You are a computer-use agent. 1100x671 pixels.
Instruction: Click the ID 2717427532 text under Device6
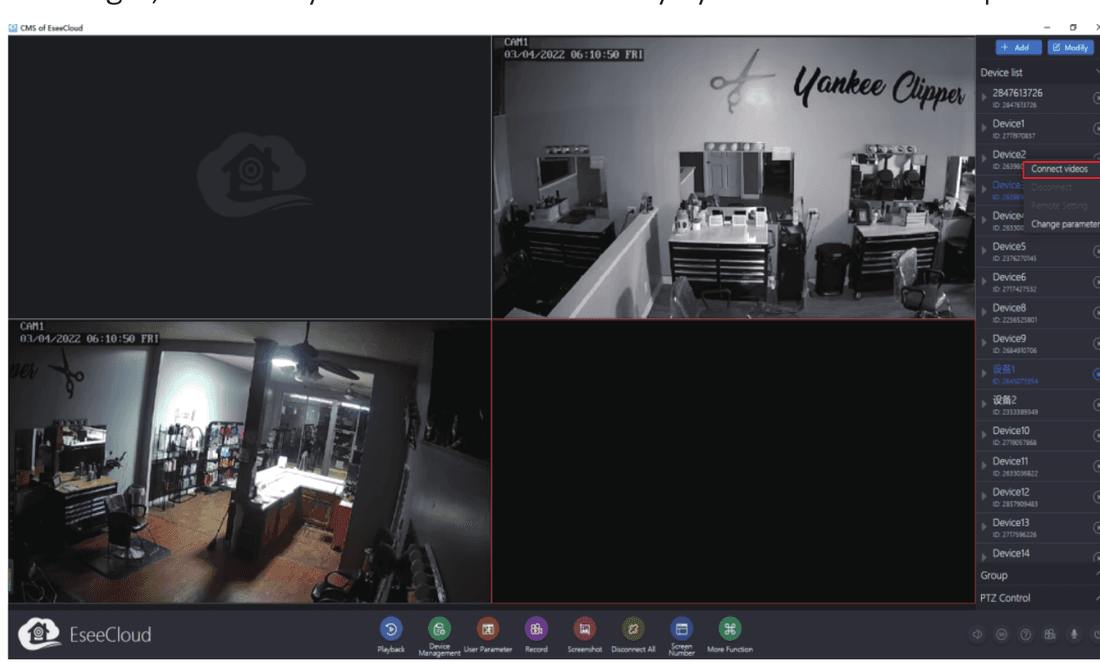click(x=1014, y=289)
